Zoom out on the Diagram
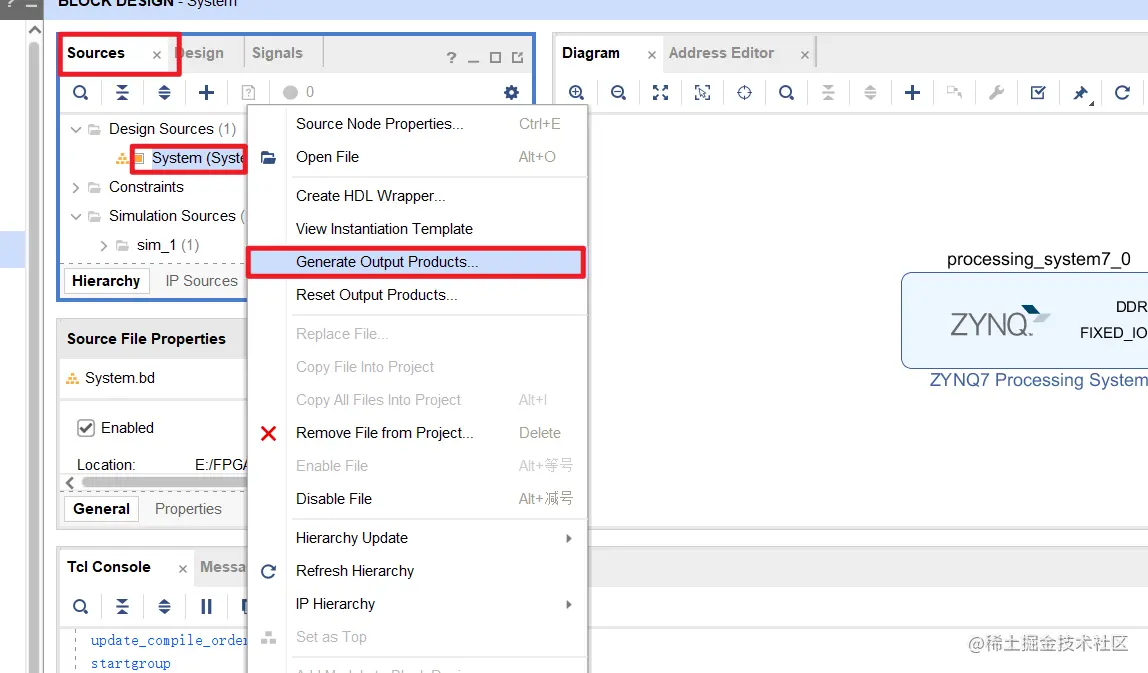The width and height of the screenshot is (1148, 673). coord(618,92)
